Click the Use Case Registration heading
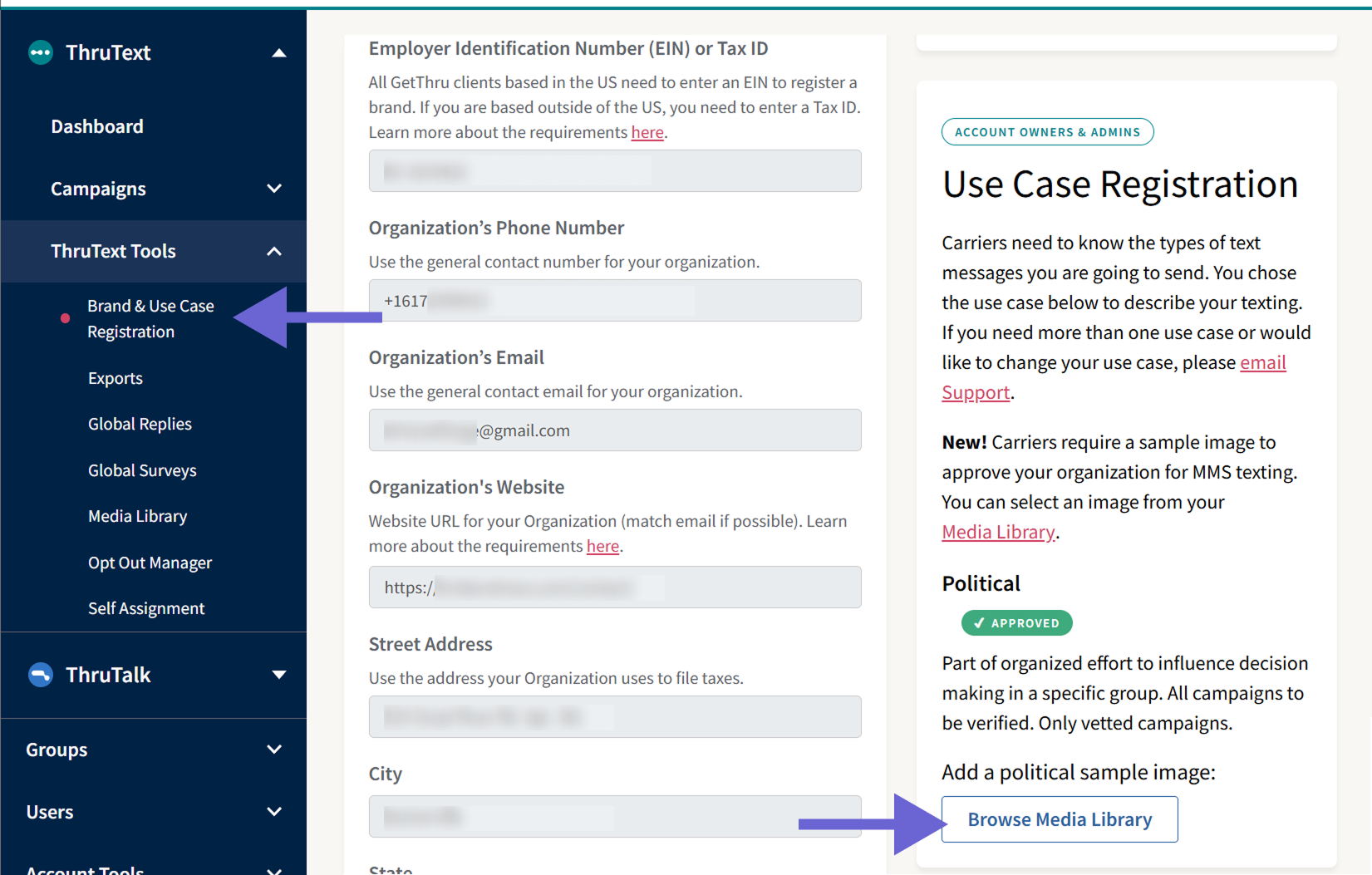 coord(1120,184)
